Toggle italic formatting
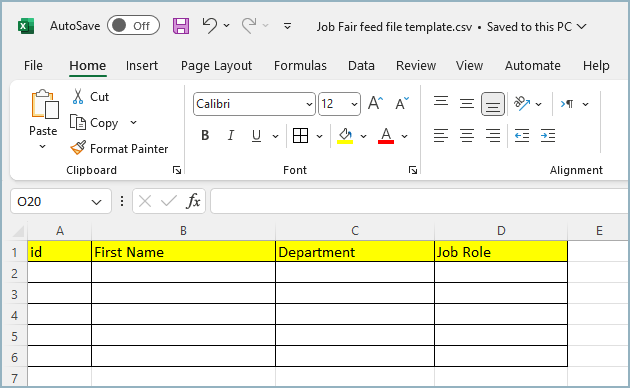Viewport: 630px width, 388px height. pyautogui.click(x=231, y=136)
